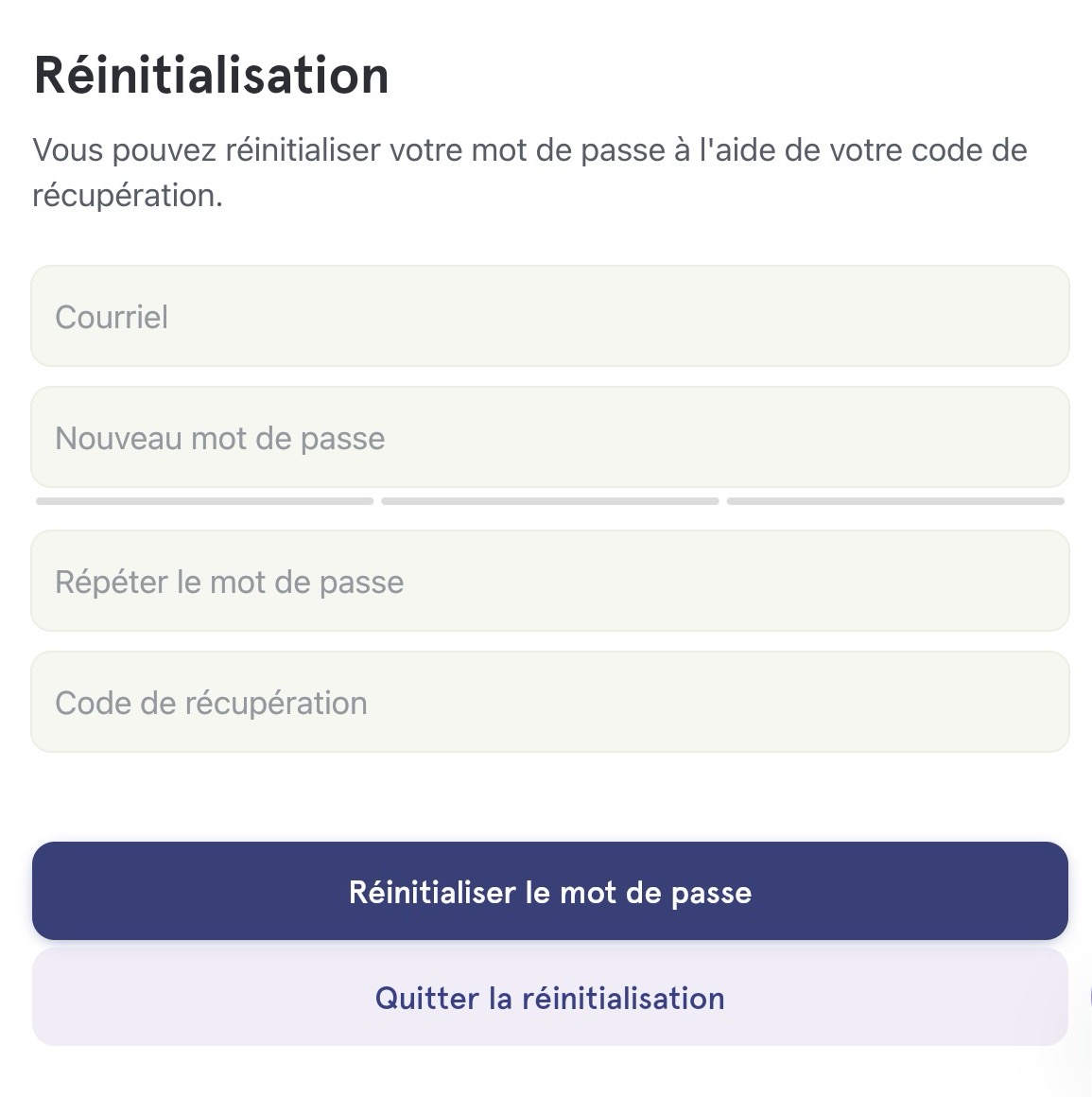1092x1097 pixels.
Task: Click the Code de récupération input
Action: pyautogui.click(x=550, y=702)
